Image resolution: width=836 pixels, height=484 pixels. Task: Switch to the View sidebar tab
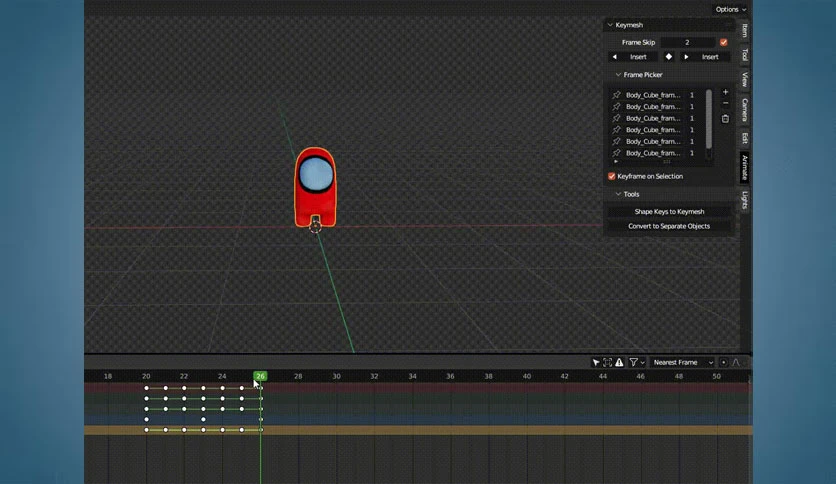click(x=745, y=79)
